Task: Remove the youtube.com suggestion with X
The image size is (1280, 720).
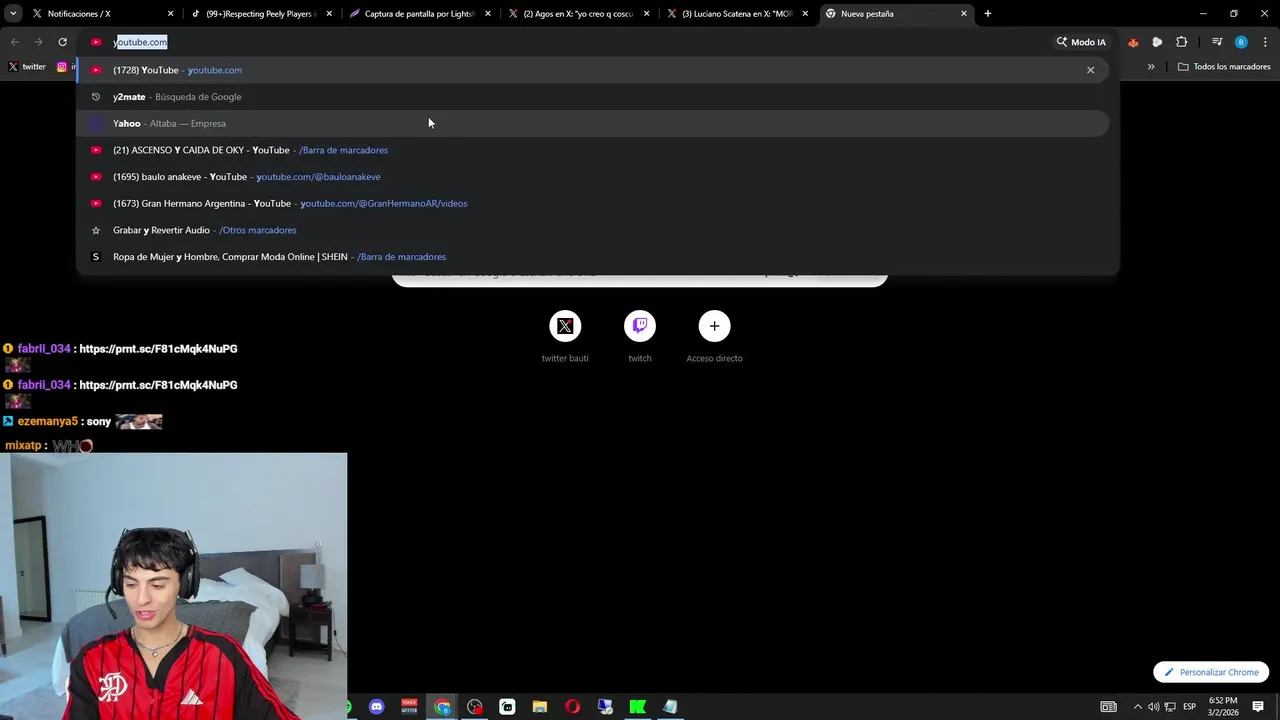Action: [1090, 70]
